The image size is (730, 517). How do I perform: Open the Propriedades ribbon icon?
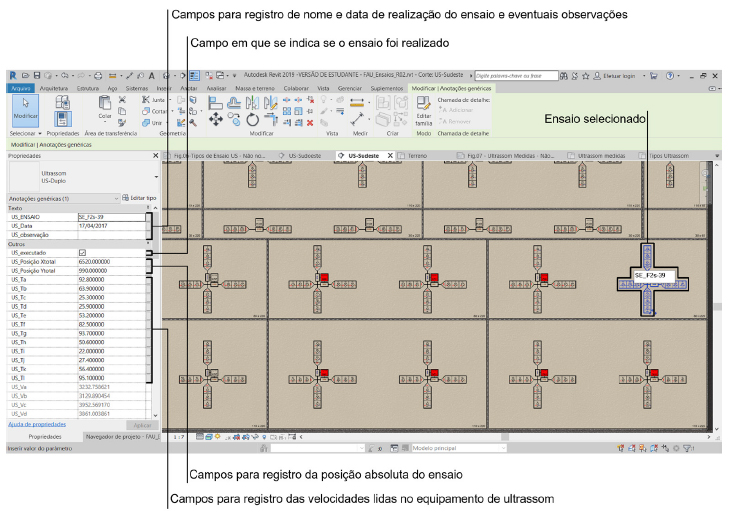(x=62, y=108)
